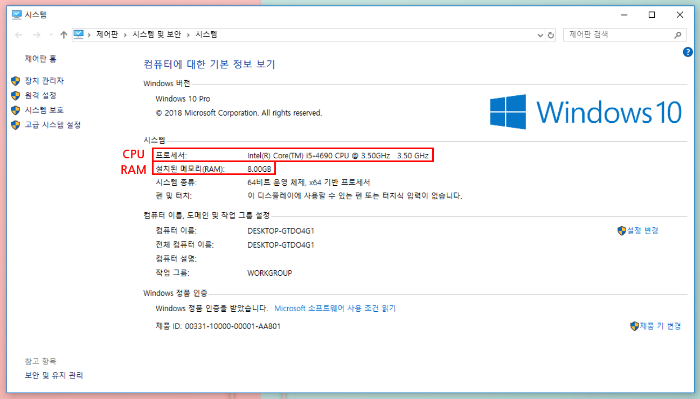Click the Forward navigation arrow
The height and width of the screenshot is (399, 700).
pyautogui.click(x=37, y=35)
